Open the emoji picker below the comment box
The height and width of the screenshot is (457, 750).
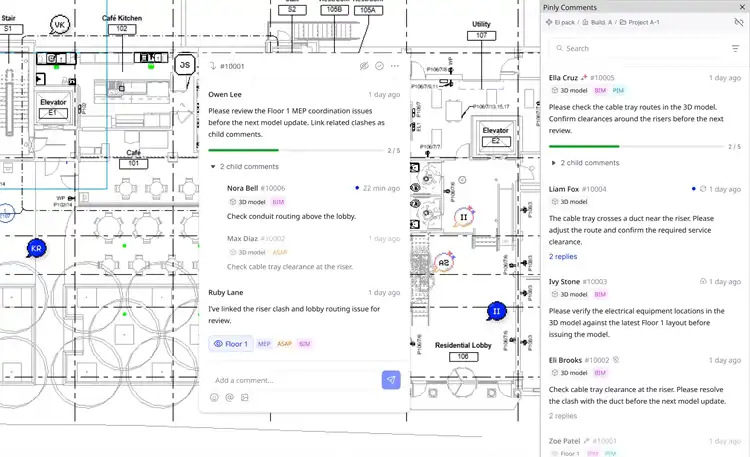point(214,397)
